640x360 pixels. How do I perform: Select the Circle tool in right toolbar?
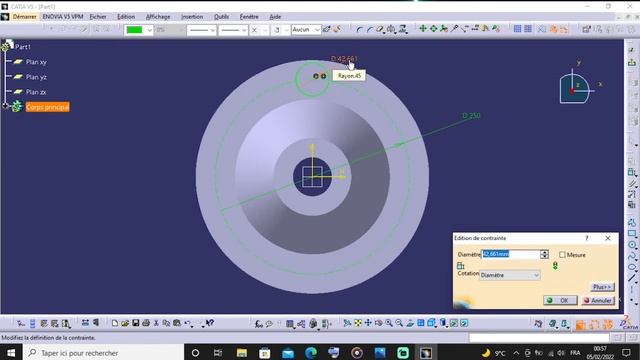tap(632, 244)
